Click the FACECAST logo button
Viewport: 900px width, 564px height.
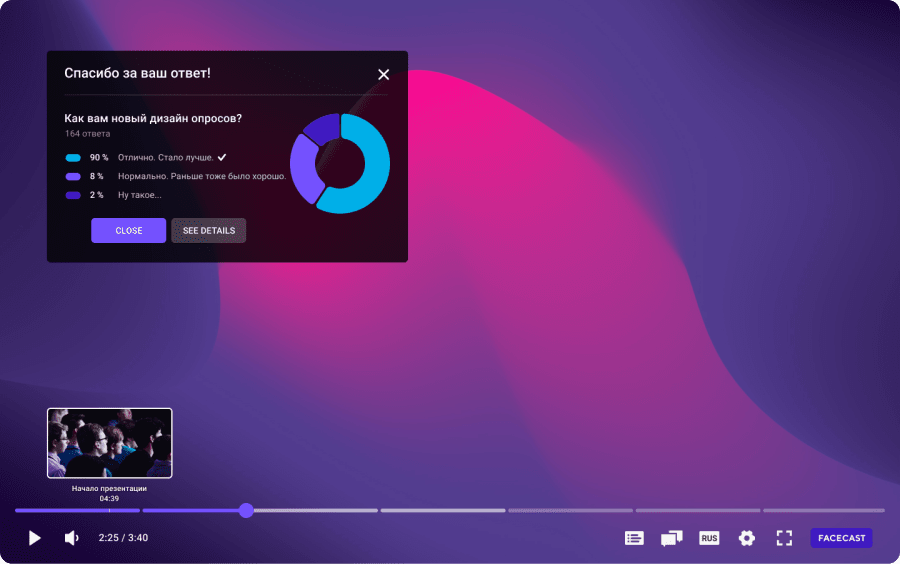(x=841, y=538)
